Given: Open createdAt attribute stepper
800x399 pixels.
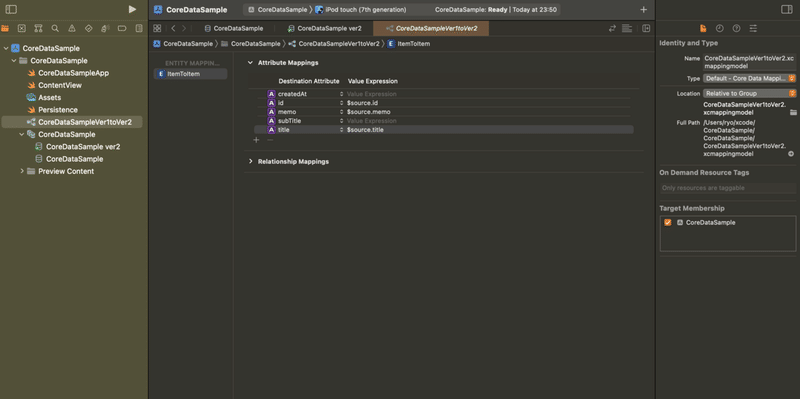Looking at the screenshot, I should pos(342,94).
